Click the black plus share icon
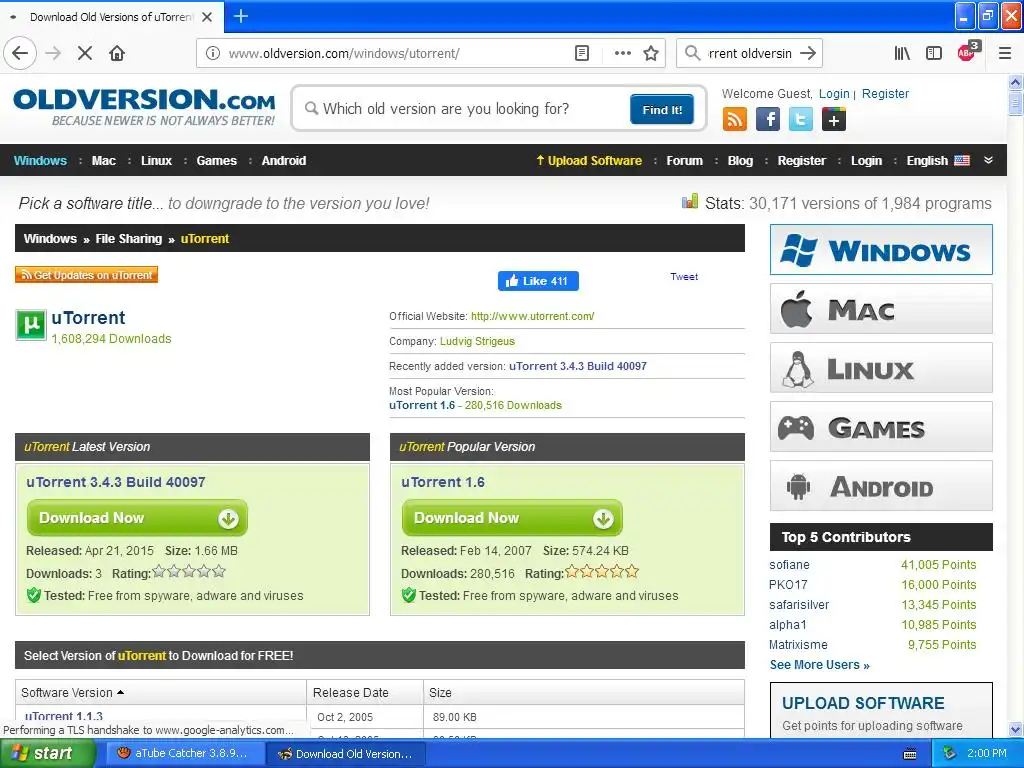Image resolution: width=1024 pixels, height=768 pixels. pyautogui.click(x=833, y=120)
